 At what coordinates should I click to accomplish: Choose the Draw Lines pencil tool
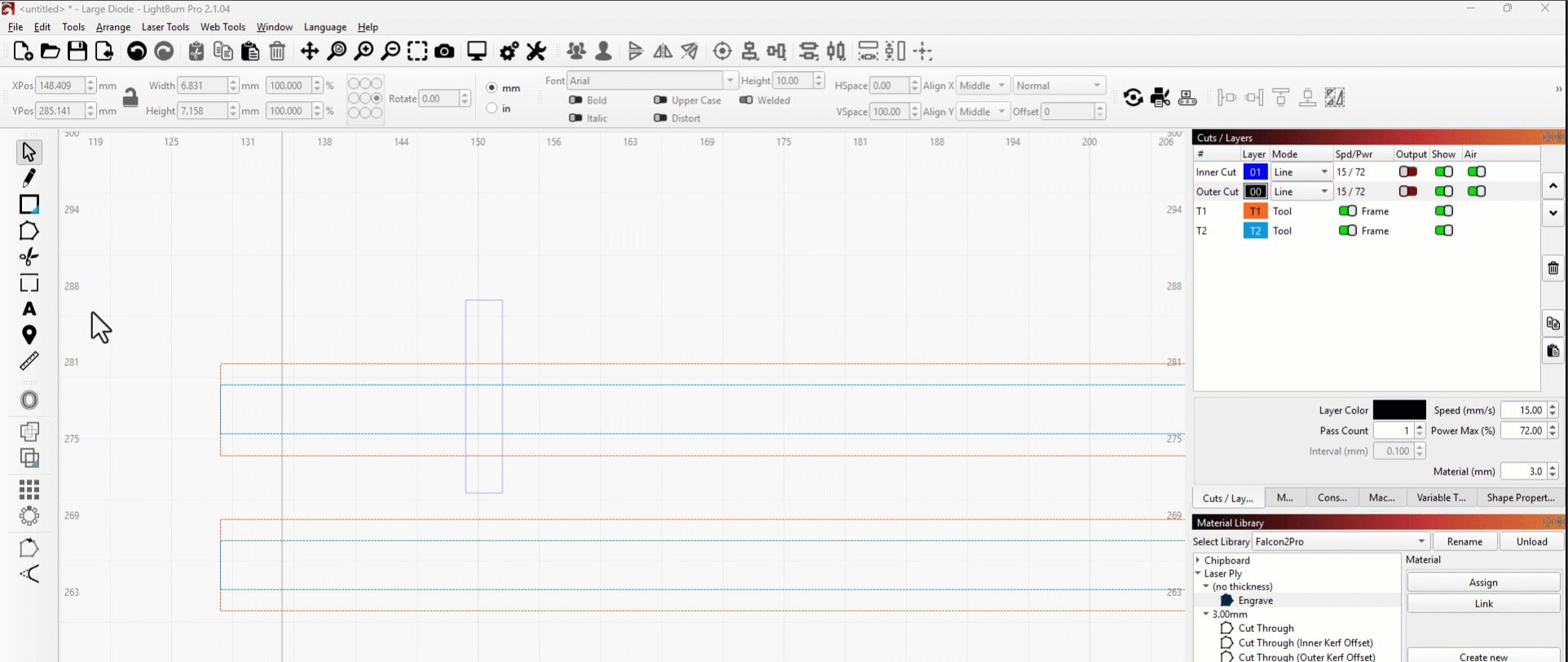click(x=29, y=178)
